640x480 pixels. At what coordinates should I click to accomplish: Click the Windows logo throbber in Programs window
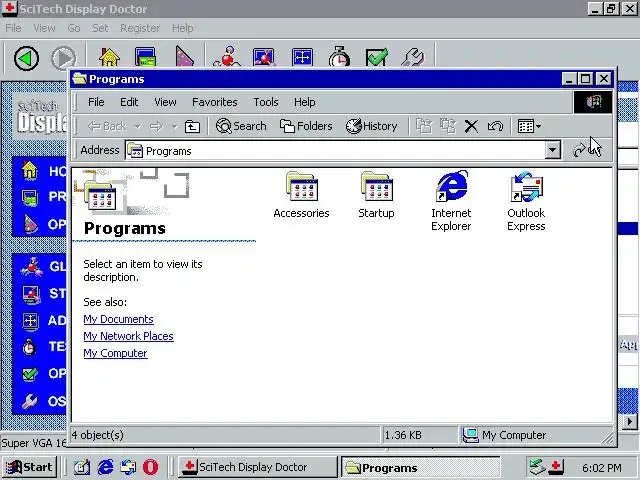pyautogui.click(x=593, y=102)
